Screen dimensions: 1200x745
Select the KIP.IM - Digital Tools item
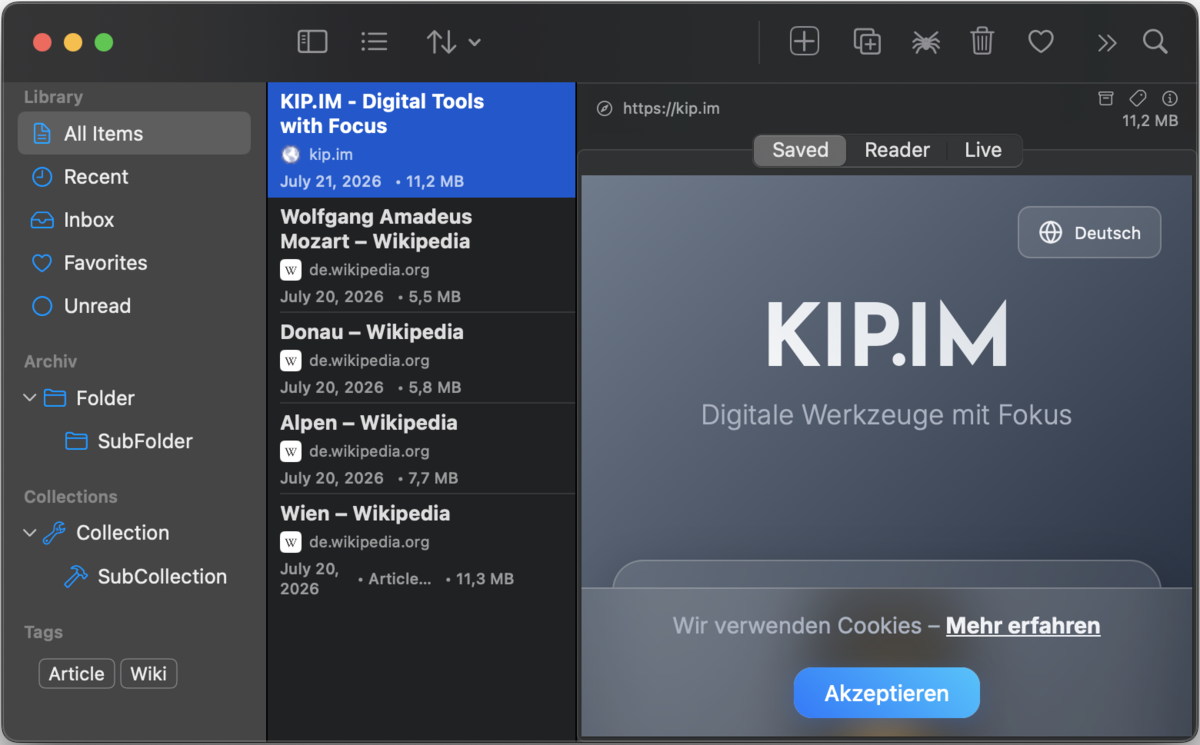(421, 140)
